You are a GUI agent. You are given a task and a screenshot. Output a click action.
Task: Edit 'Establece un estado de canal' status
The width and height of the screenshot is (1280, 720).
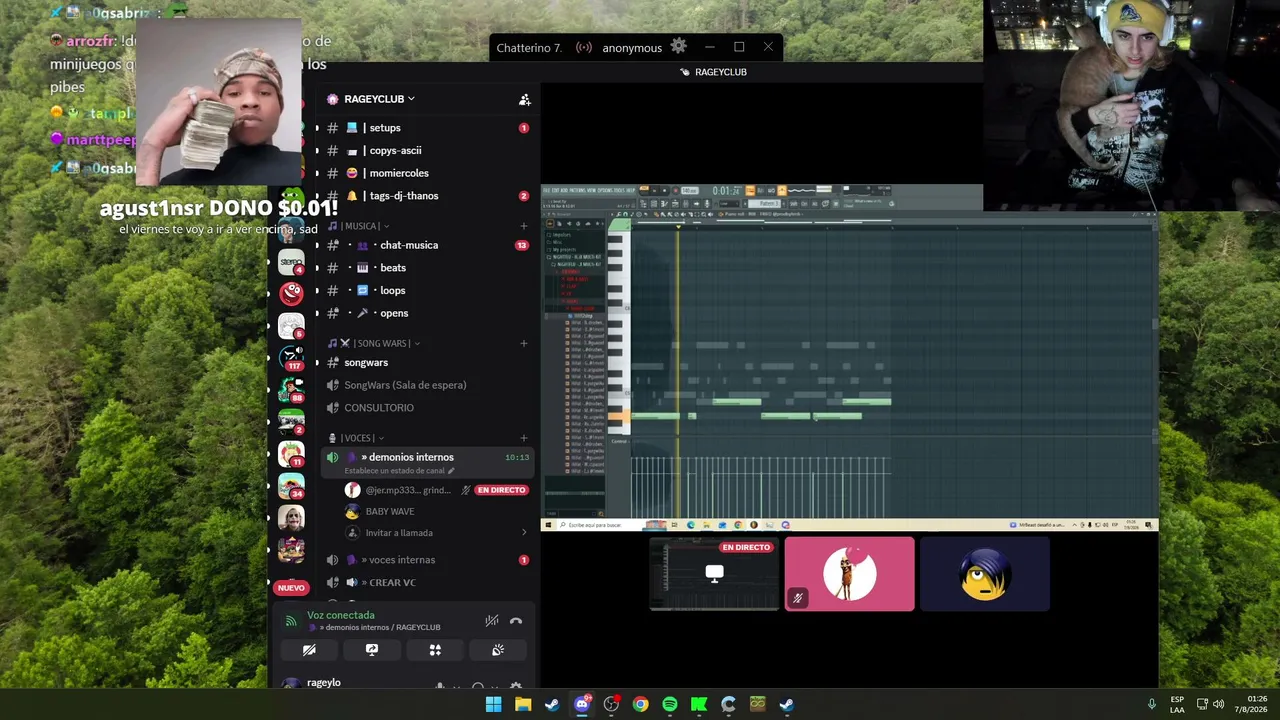tap(399, 471)
